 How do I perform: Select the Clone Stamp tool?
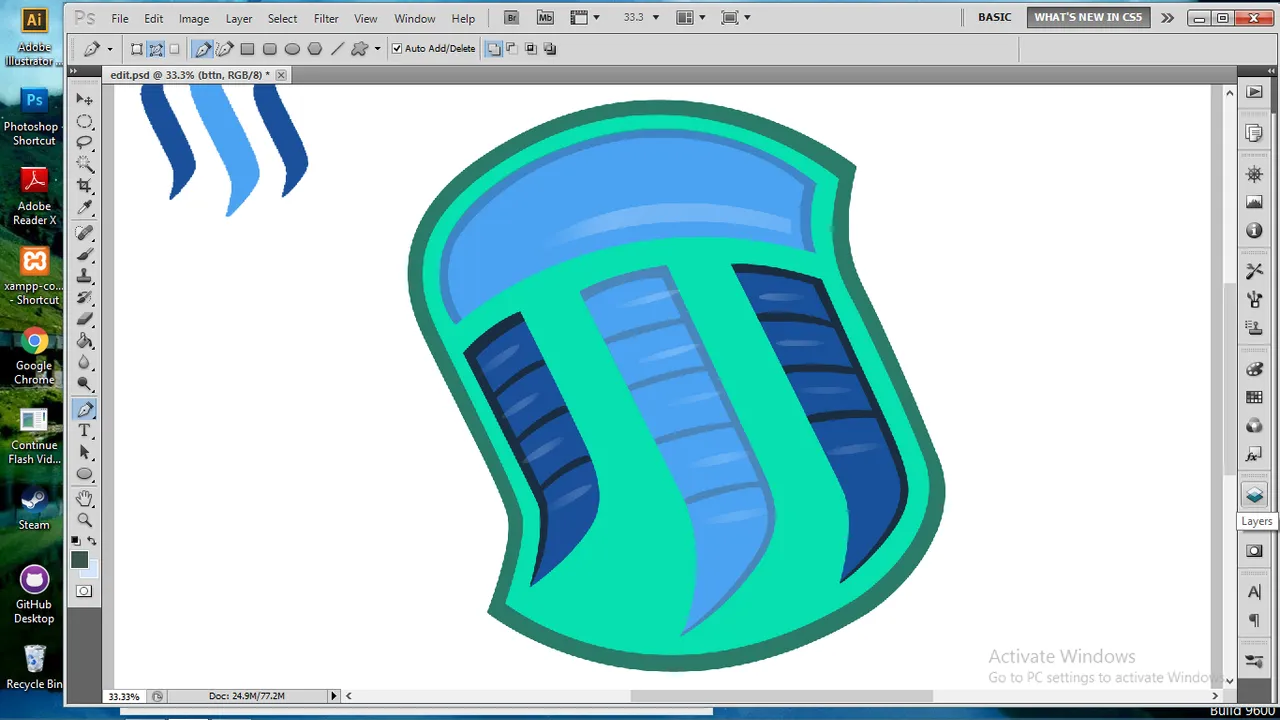(x=85, y=277)
